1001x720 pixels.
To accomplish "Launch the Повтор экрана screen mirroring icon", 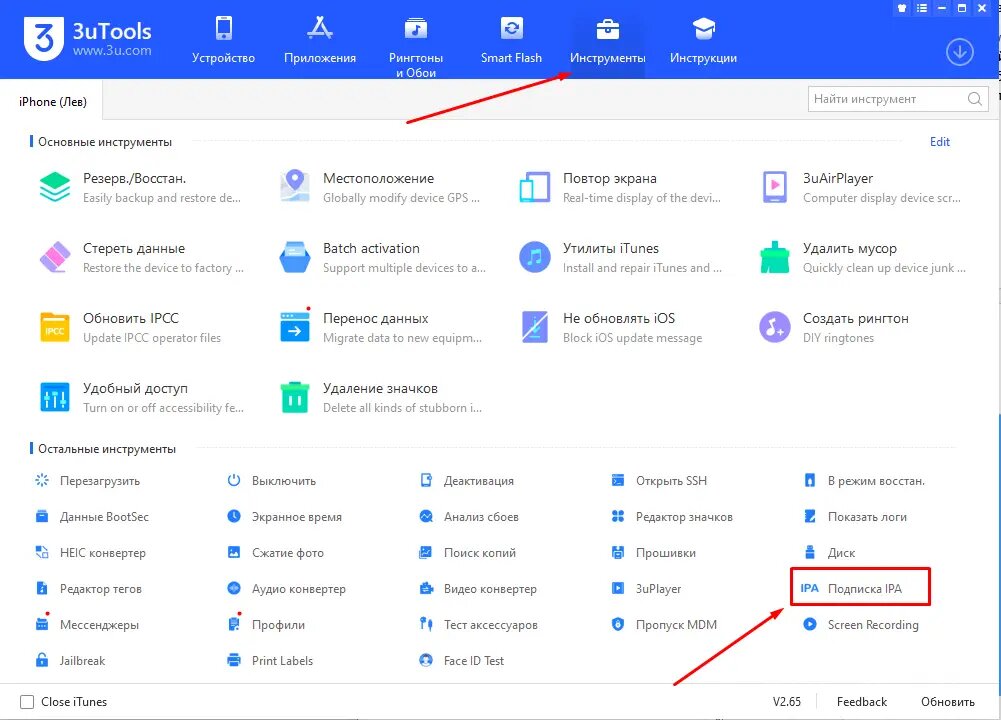I will point(534,187).
